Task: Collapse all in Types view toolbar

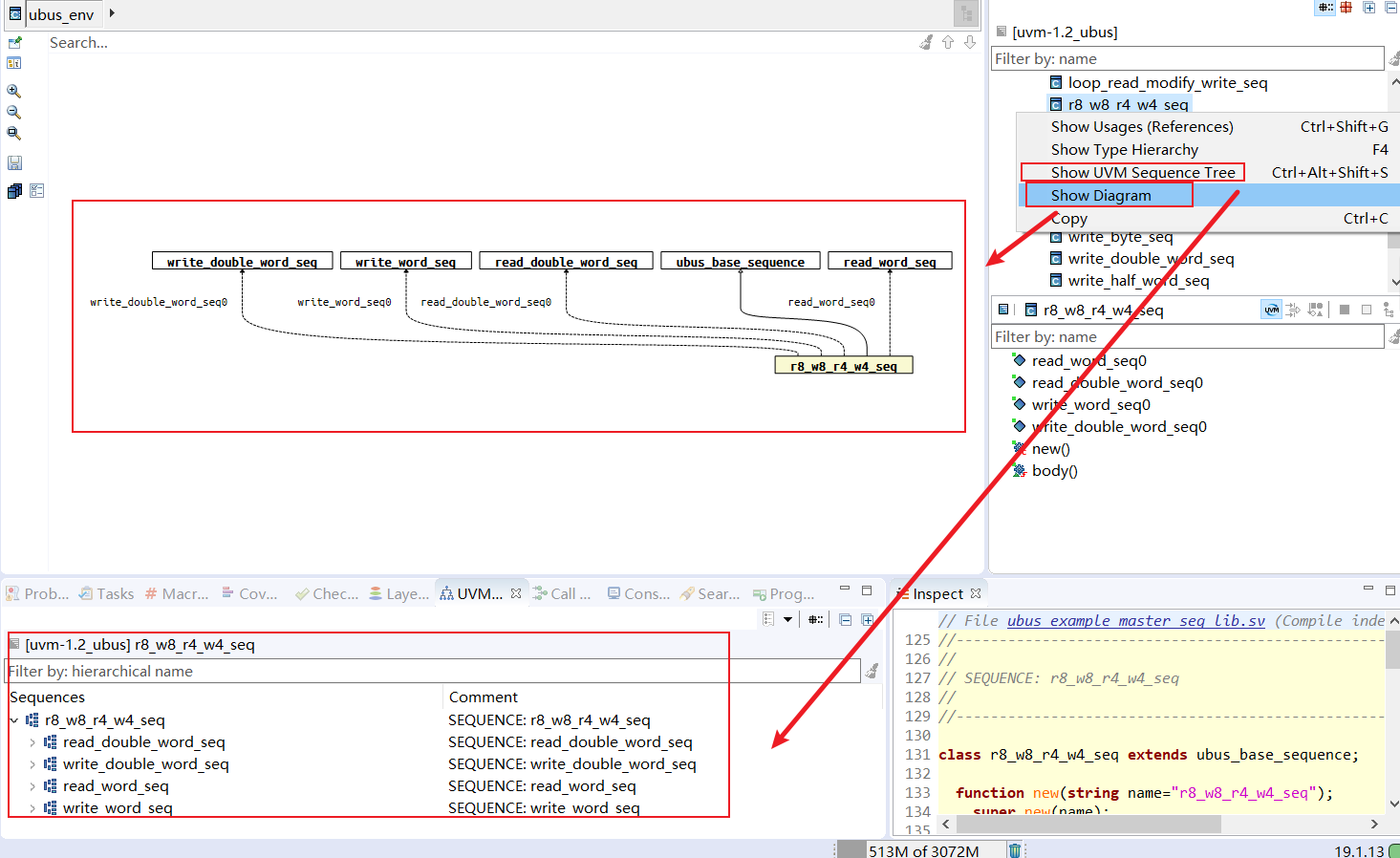Action: (1391, 7)
